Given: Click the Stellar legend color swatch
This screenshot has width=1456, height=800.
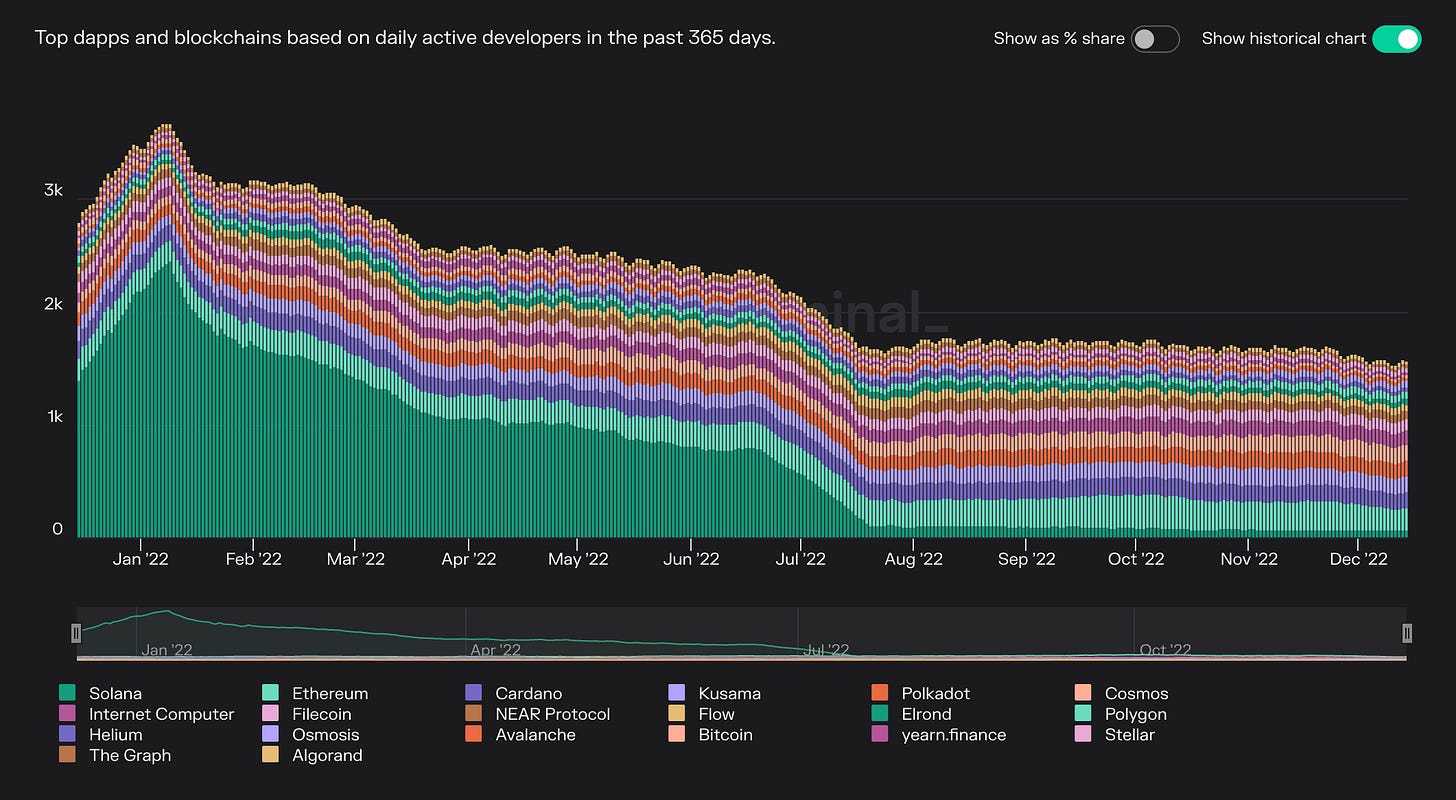Looking at the screenshot, I should click(1083, 734).
